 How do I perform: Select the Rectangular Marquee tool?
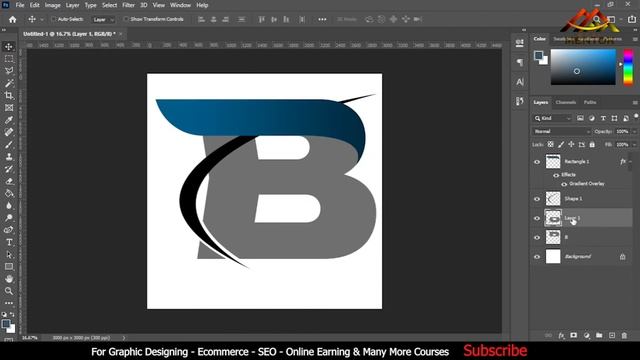click(9, 59)
